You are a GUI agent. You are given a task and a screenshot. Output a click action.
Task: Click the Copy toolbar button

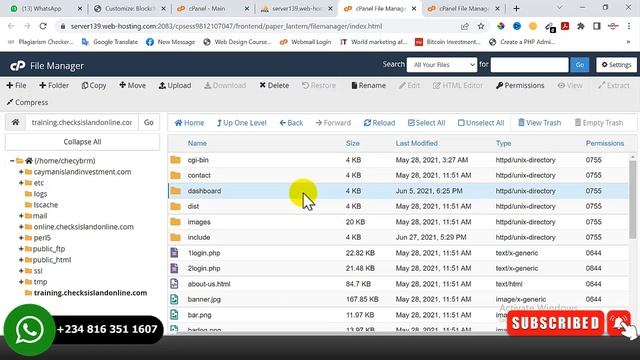(94, 85)
